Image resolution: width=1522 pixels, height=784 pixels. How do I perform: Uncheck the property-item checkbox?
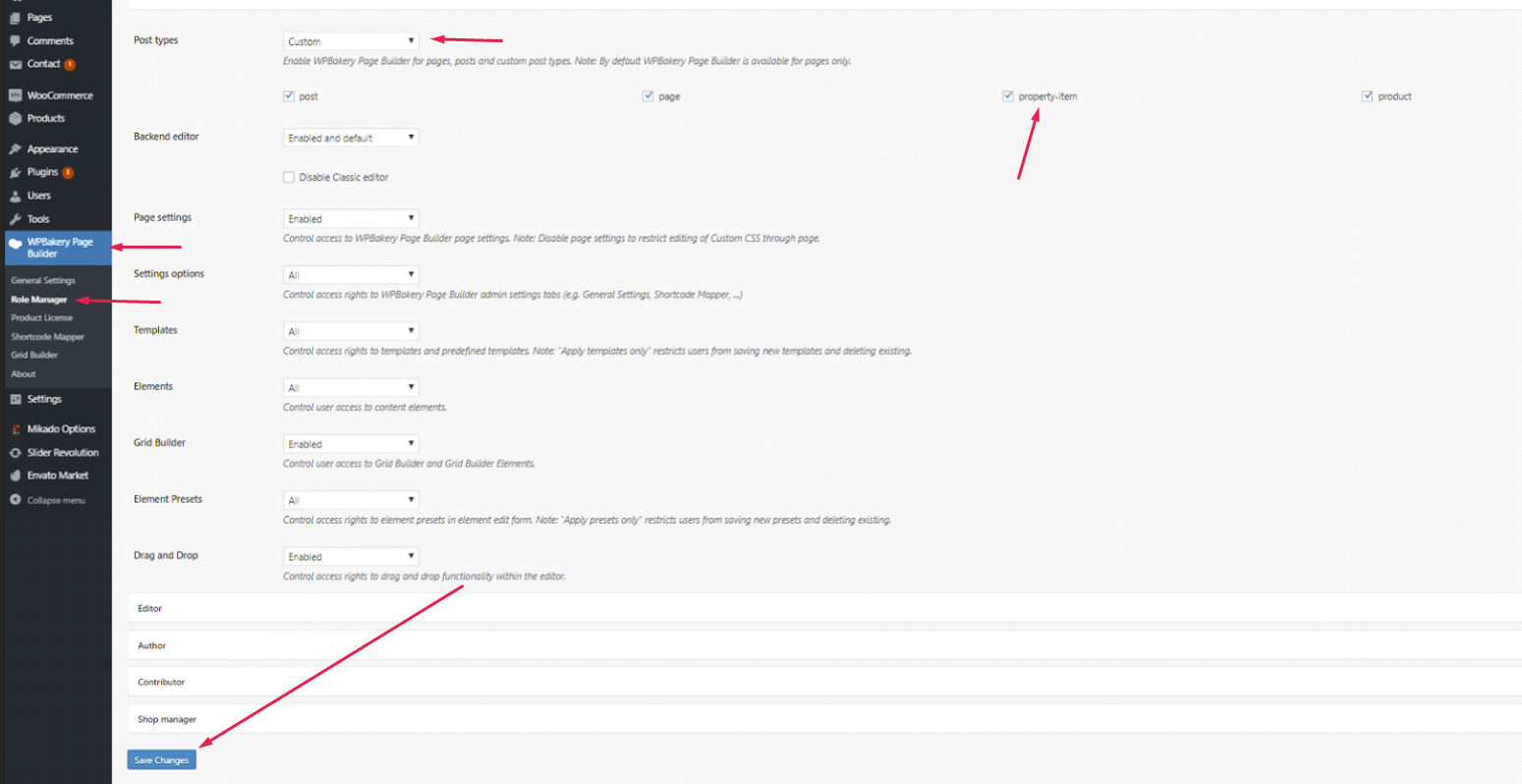[1008, 96]
